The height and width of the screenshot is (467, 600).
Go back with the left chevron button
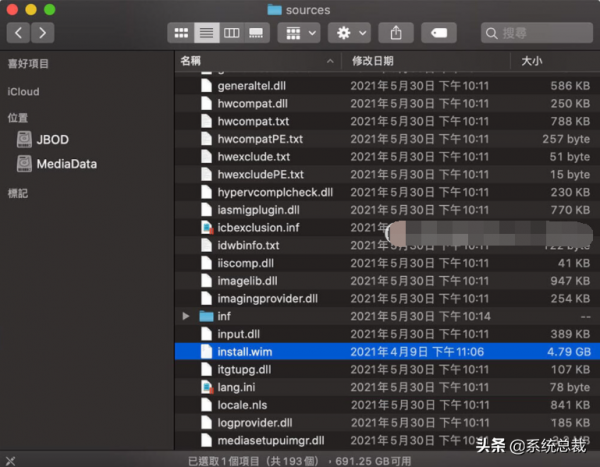click(18, 33)
